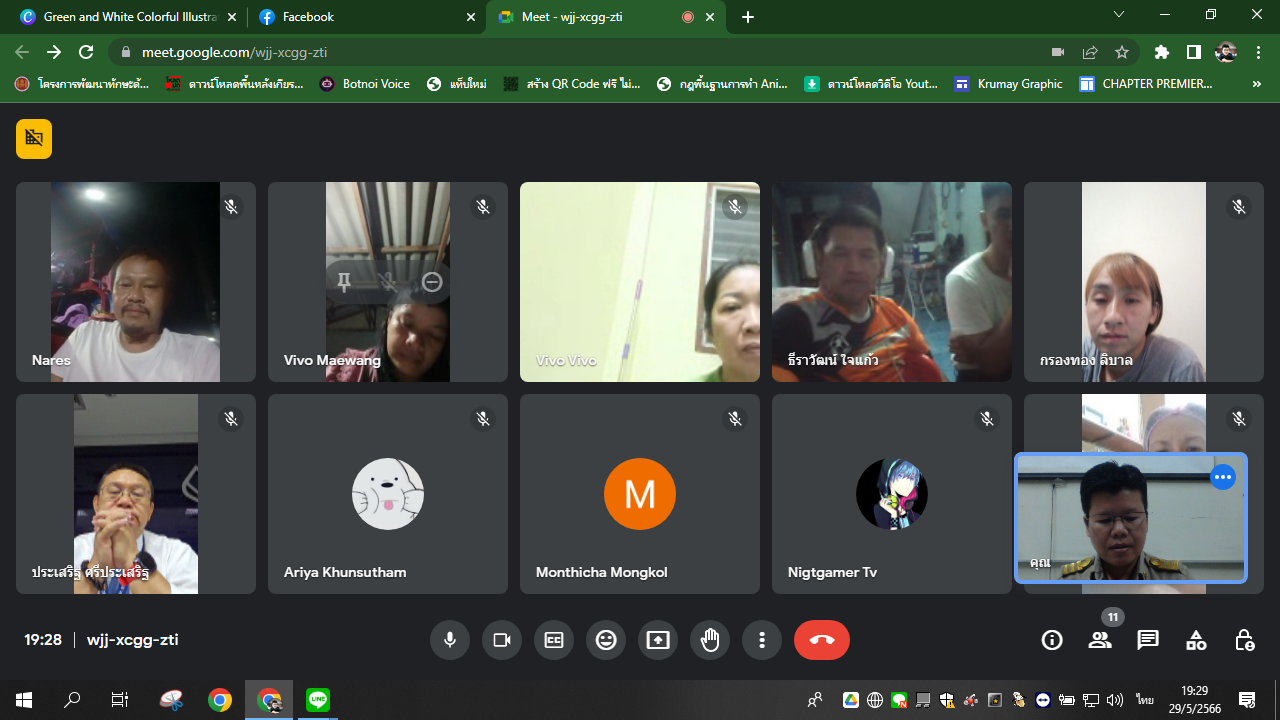Expand the hidden bookmarks chevron
This screenshot has width=1280, height=720.
pyautogui.click(x=1257, y=84)
